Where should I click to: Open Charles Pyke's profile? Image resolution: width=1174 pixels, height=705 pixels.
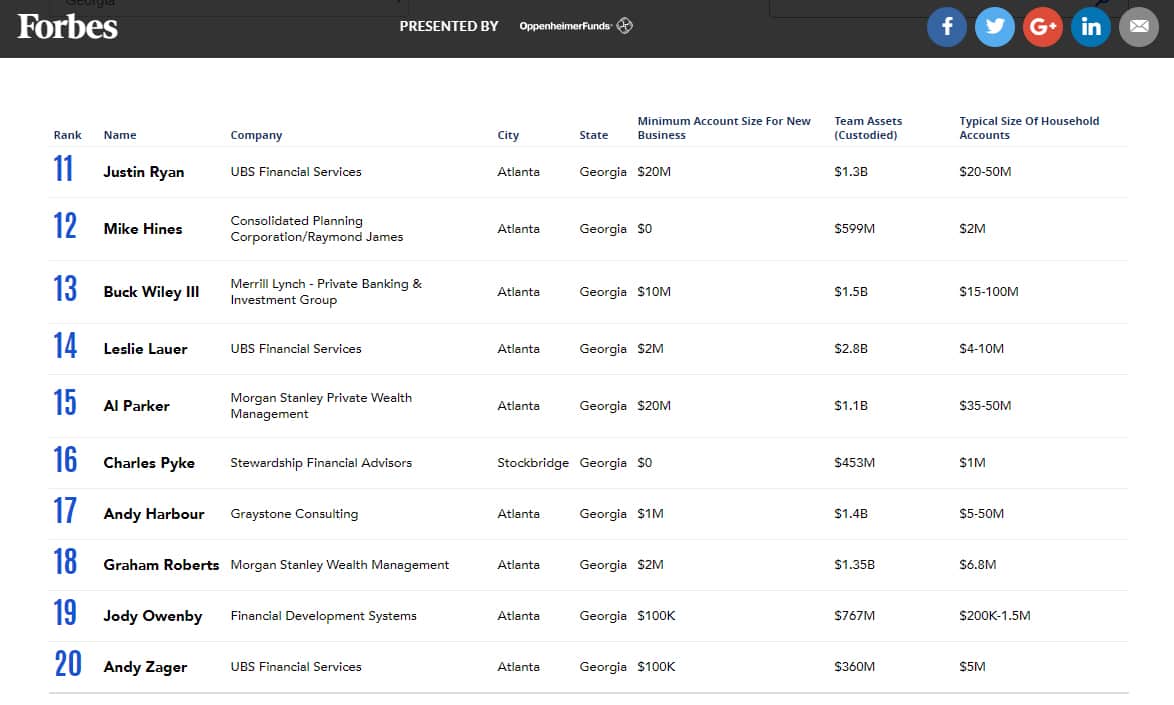pos(149,463)
